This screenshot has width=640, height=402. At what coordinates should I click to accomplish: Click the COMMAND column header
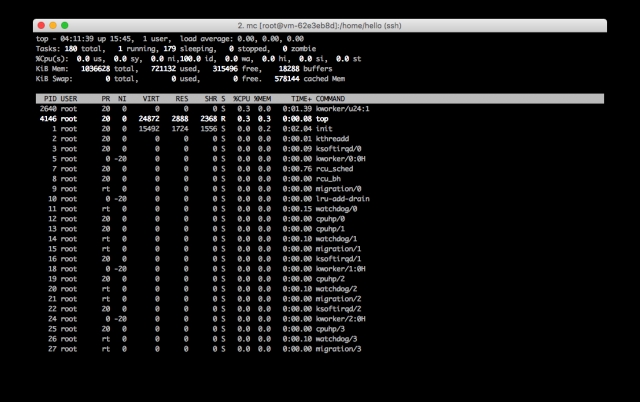(x=330, y=99)
